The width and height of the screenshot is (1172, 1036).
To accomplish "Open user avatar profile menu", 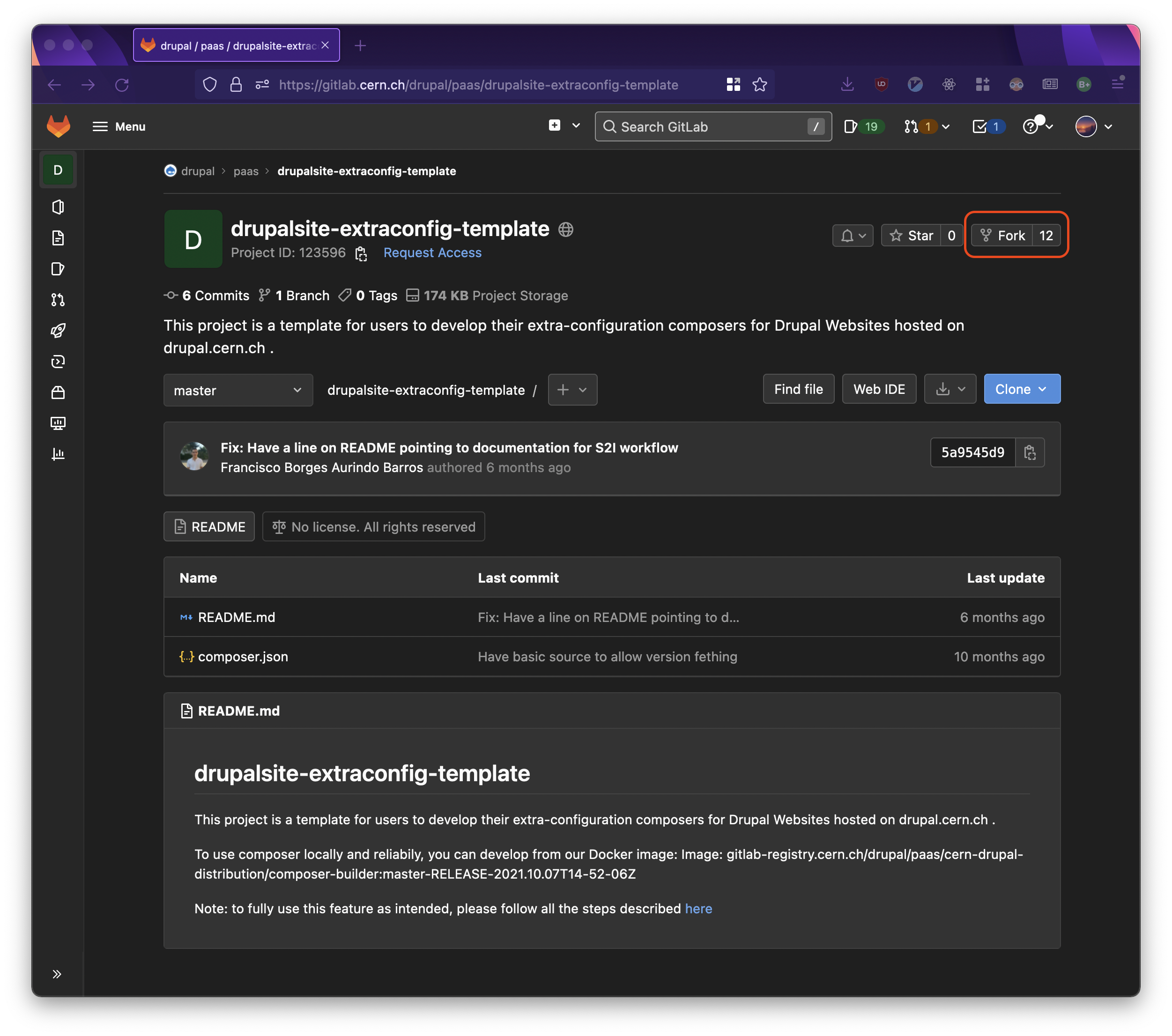I will coord(1093,126).
